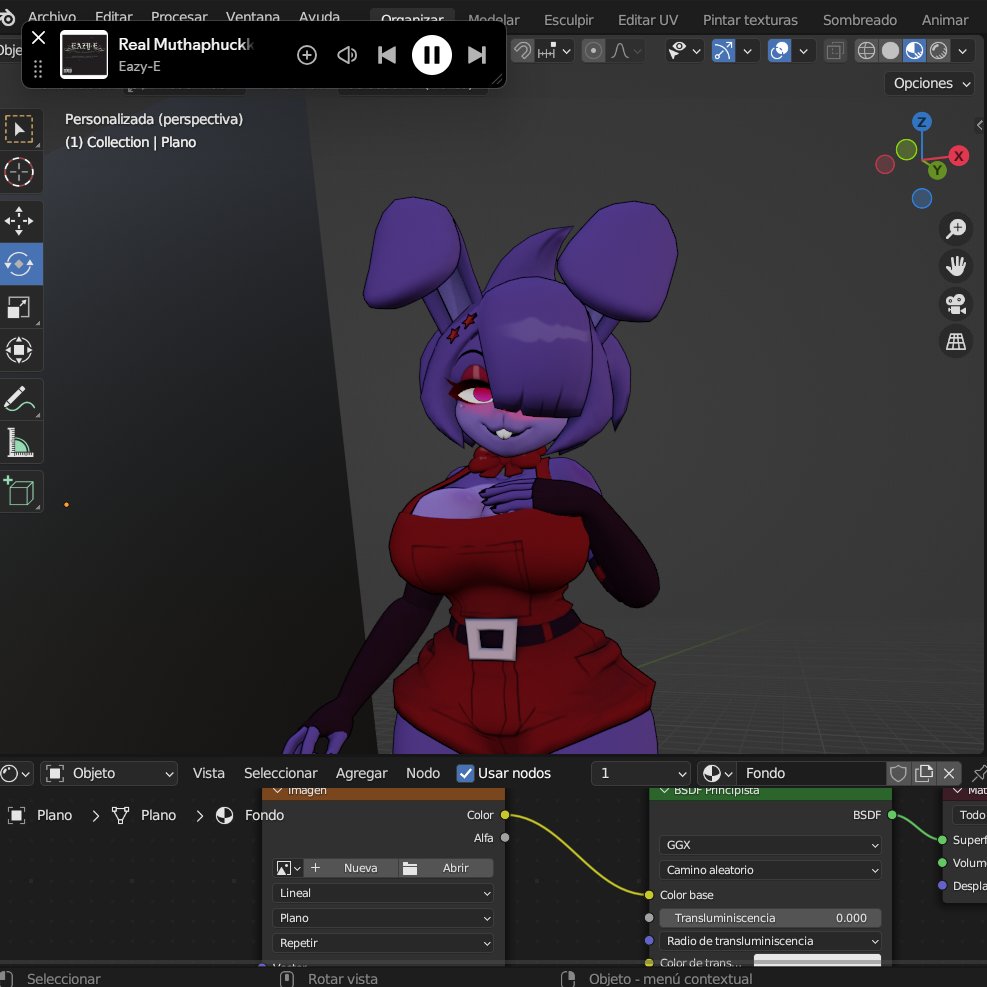Select the Measure tool

click(19, 442)
